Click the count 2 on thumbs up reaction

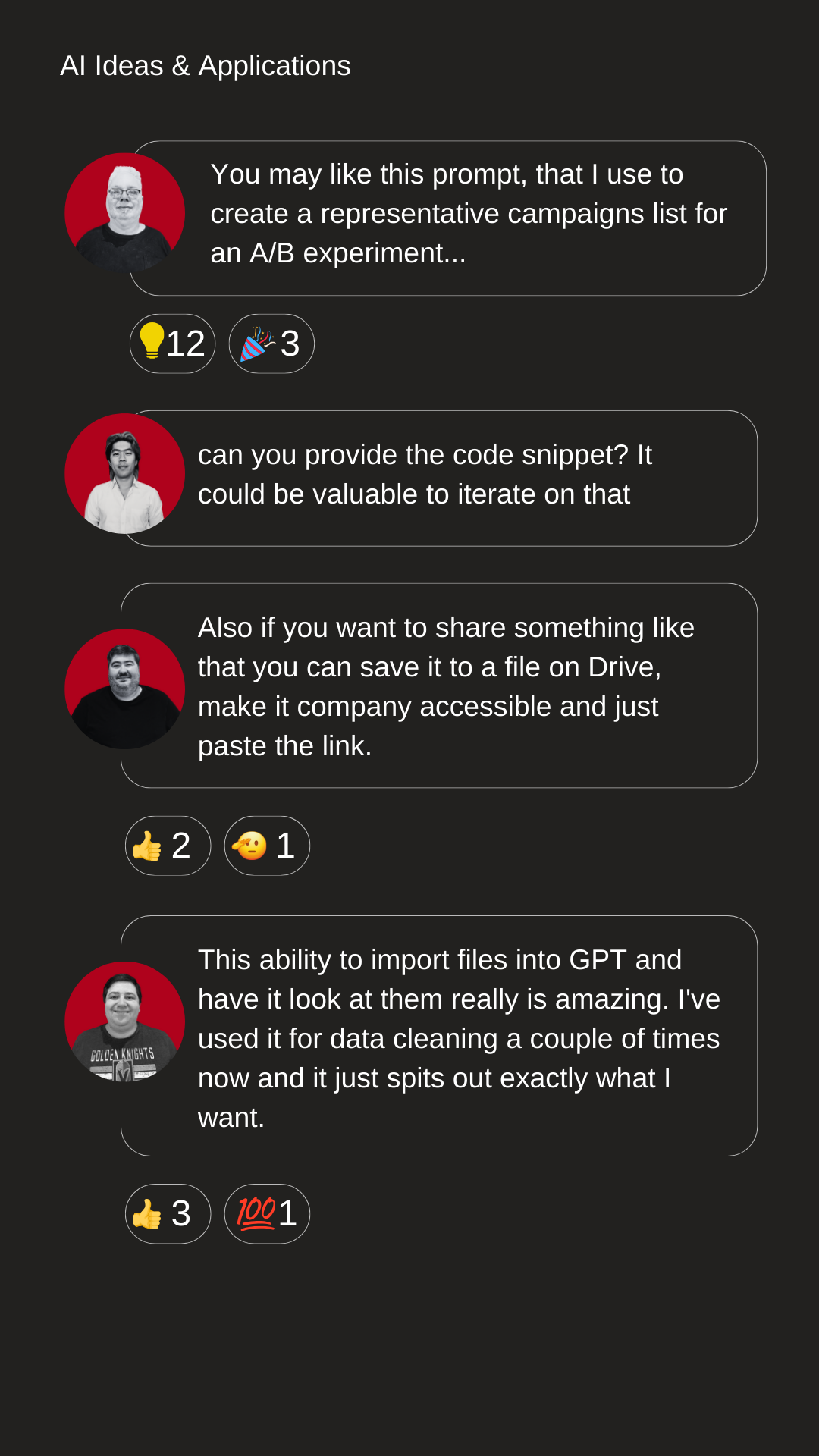pos(181,846)
